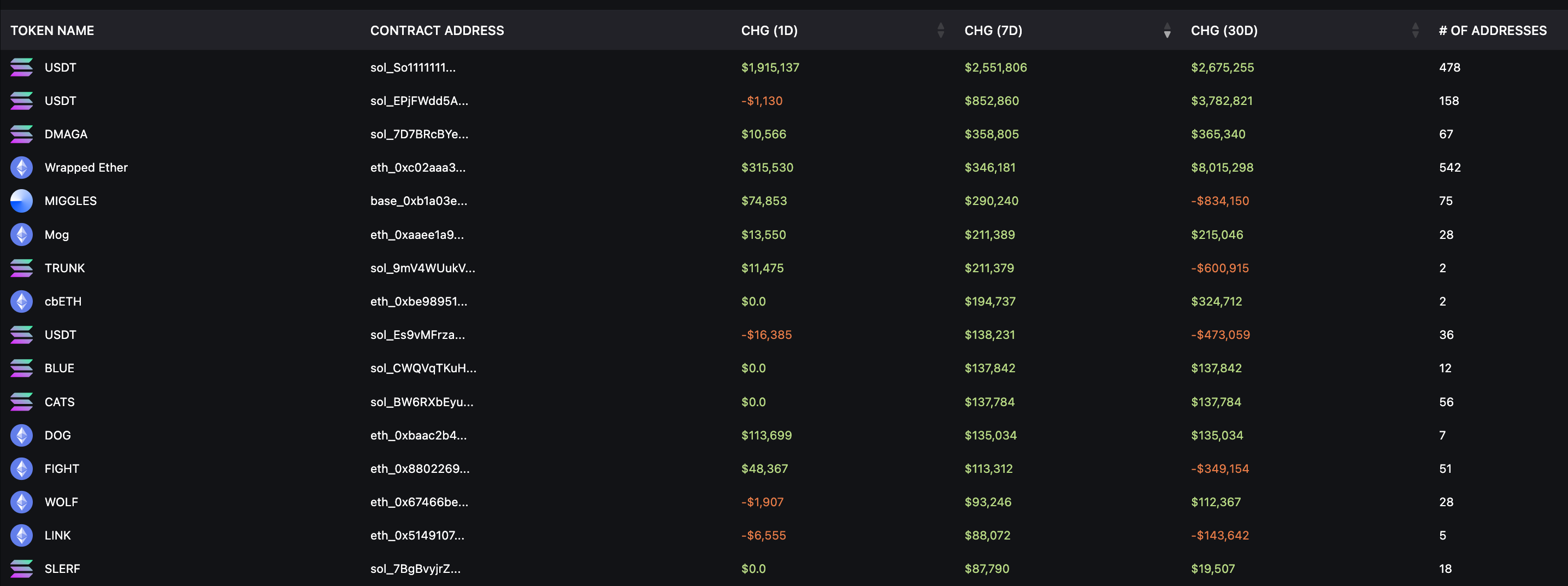This screenshot has height=586, width=1568.
Task: Open the DMAGA token name
Action: click(66, 134)
